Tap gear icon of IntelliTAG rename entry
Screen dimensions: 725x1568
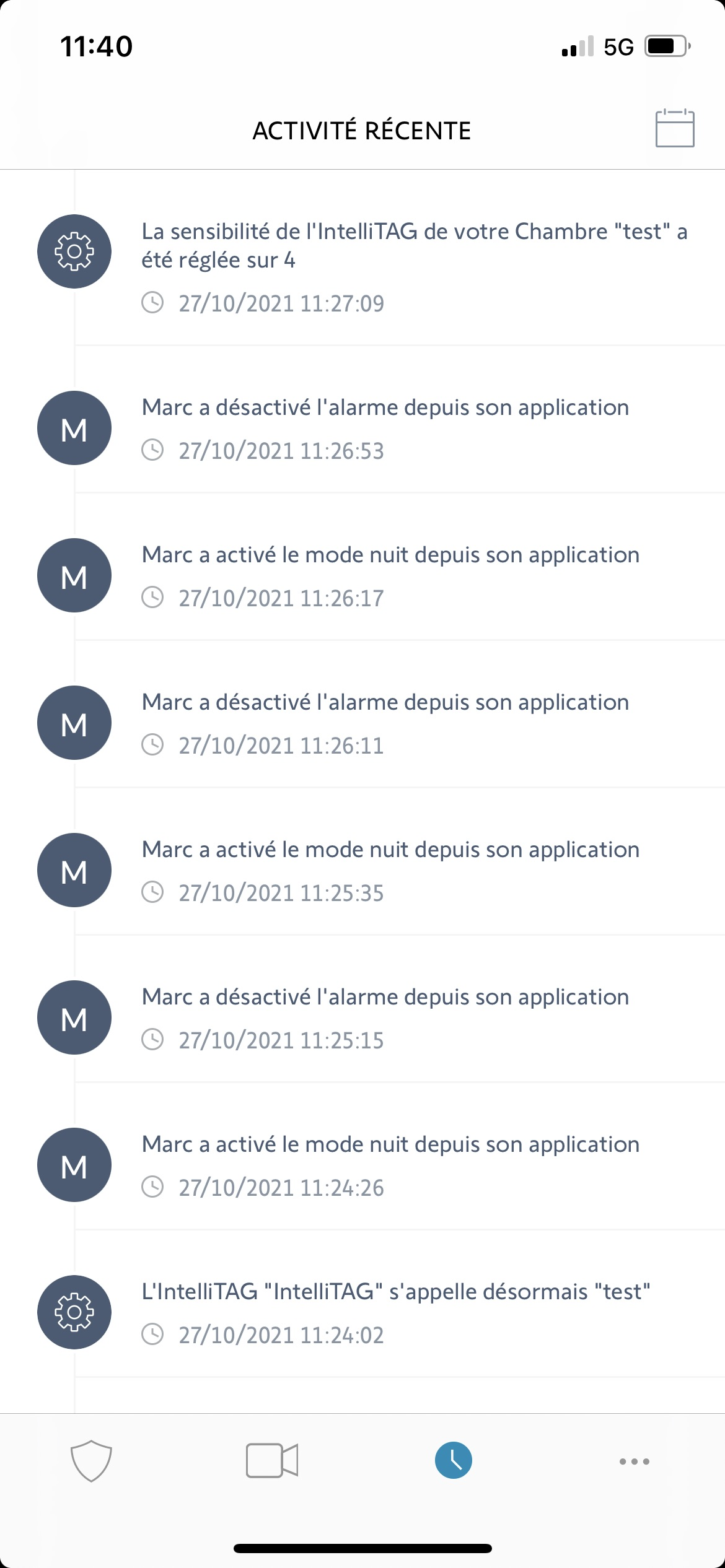coord(74,1312)
